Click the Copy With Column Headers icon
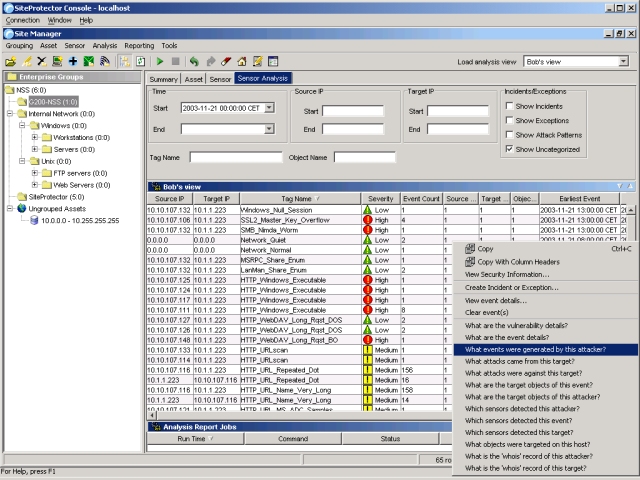This screenshot has width=640, height=480. pyautogui.click(x=470, y=262)
